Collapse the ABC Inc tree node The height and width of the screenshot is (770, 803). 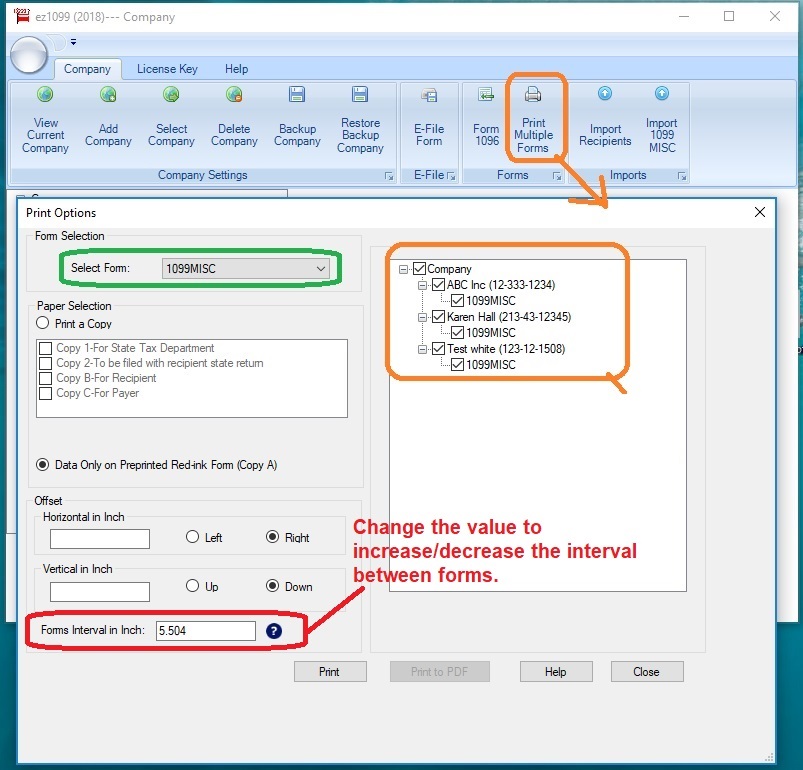pyautogui.click(x=424, y=285)
